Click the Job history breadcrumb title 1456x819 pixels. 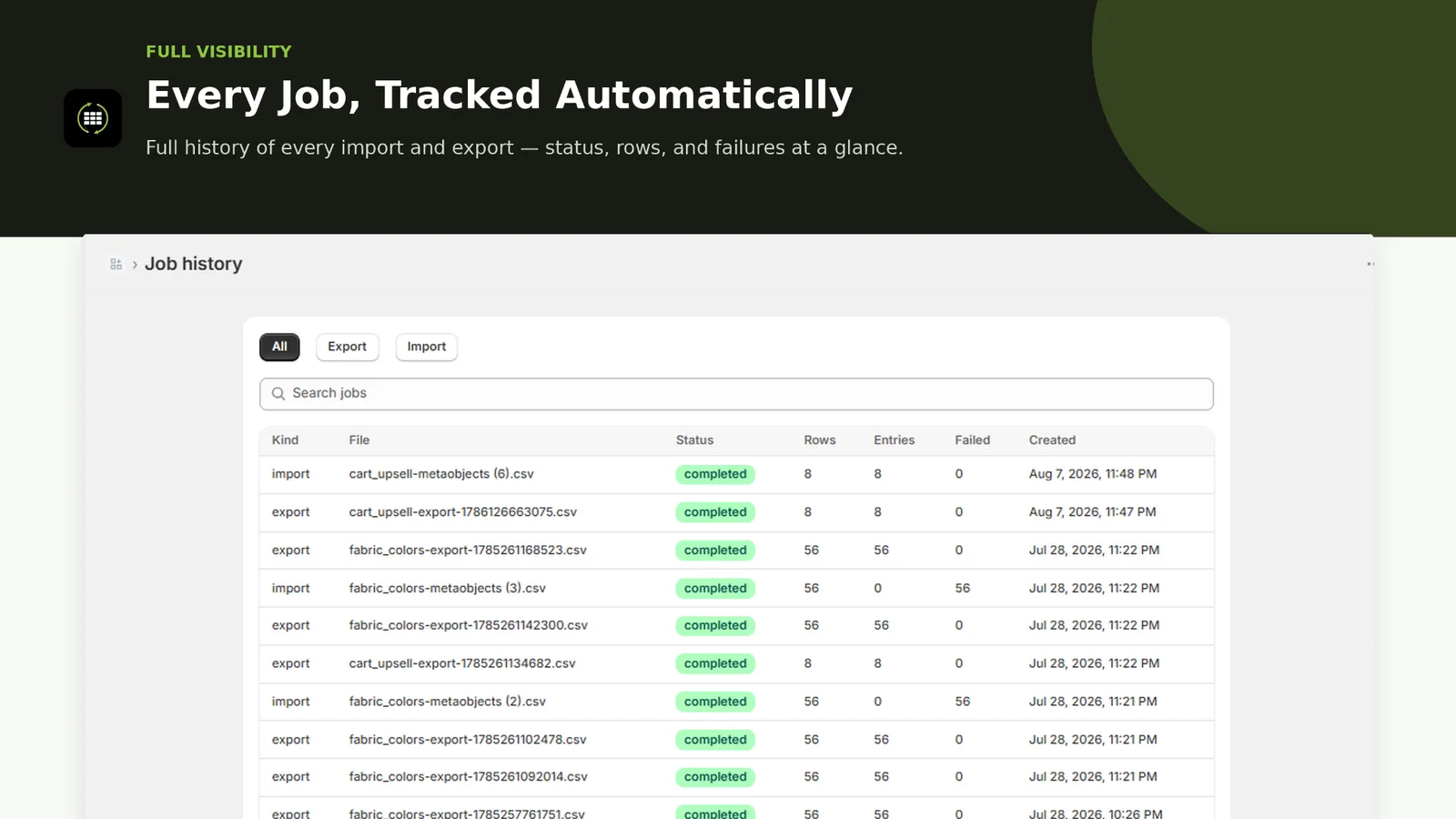coord(193,264)
